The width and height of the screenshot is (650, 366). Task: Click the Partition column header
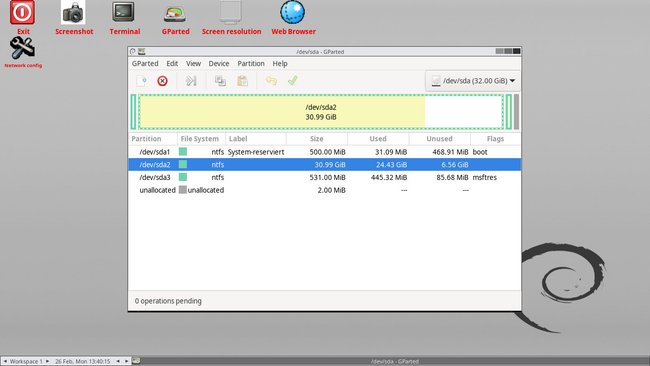click(x=153, y=139)
